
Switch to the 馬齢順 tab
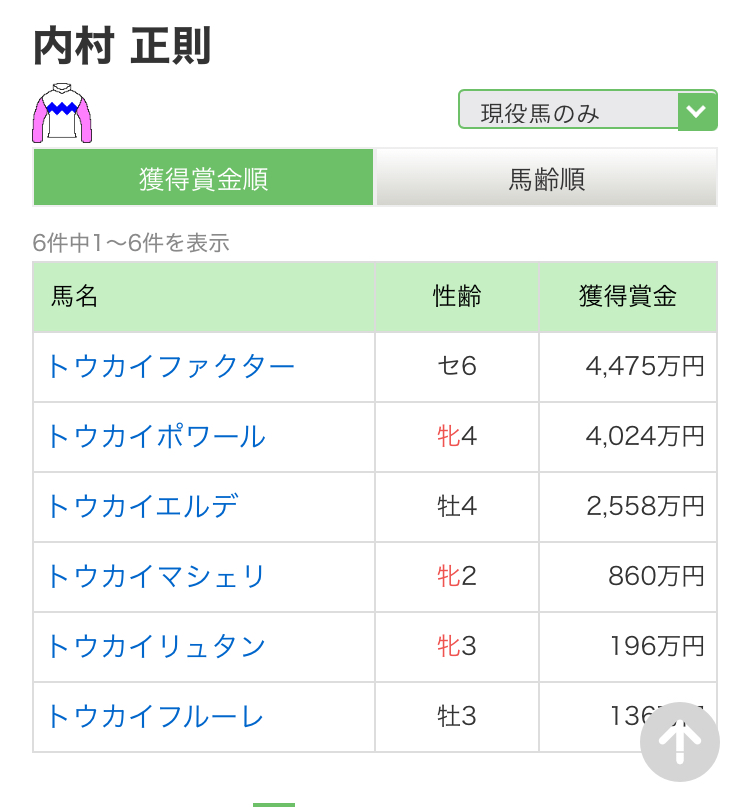pyautogui.click(x=546, y=178)
